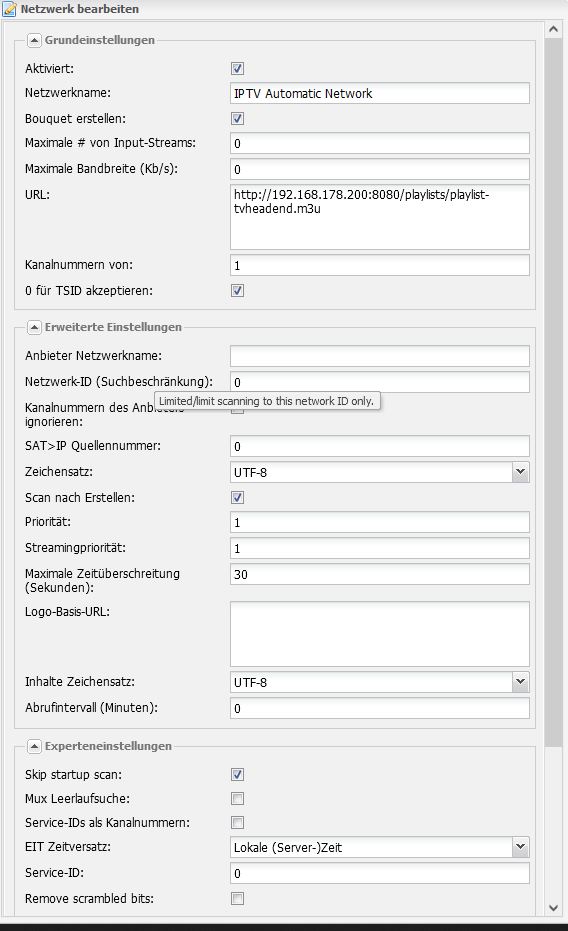The image size is (568, 931).
Task: Click the vertical scrollbar thumb
Action: [x=553, y=392]
